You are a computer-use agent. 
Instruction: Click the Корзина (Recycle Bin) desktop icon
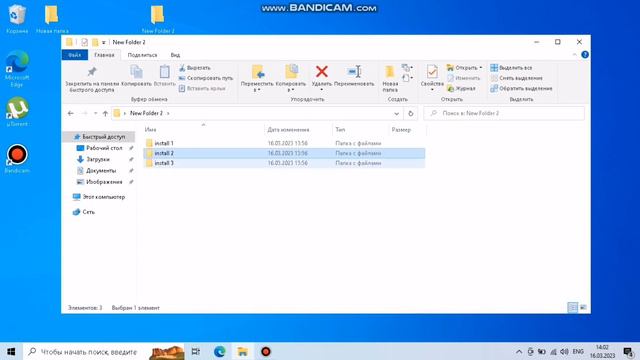click(17, 18)
